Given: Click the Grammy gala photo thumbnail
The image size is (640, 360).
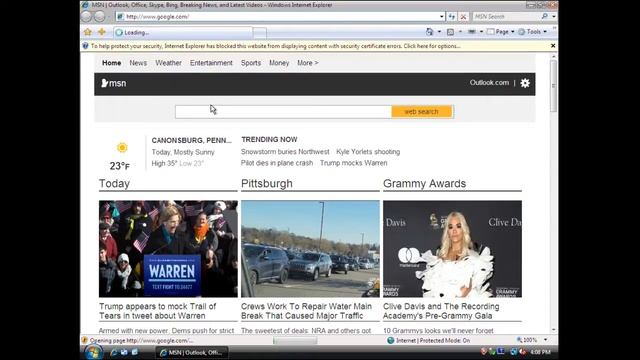Looking at the screenshot, I should 452,249.
